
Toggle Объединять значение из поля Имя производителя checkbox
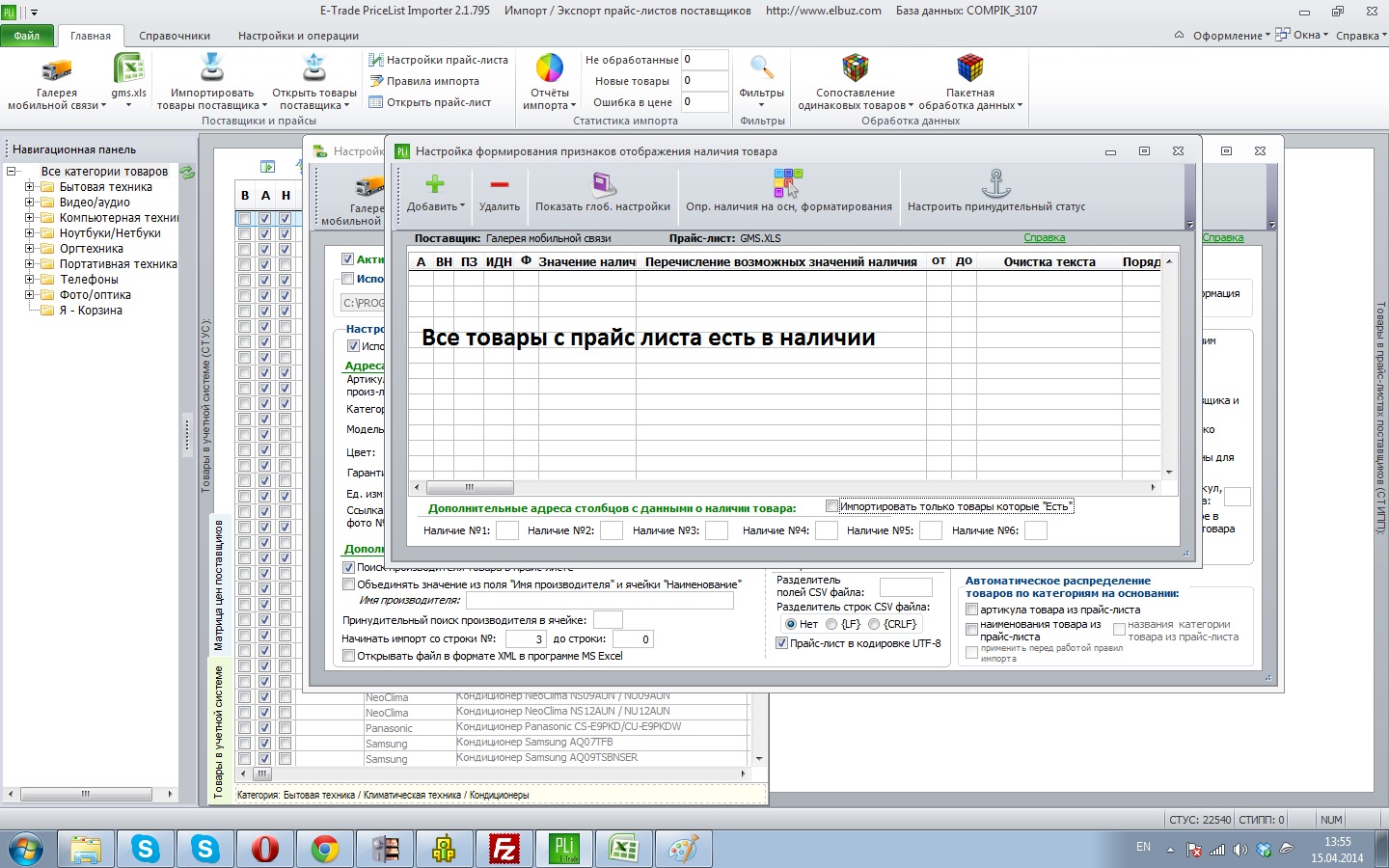[348, 584]
